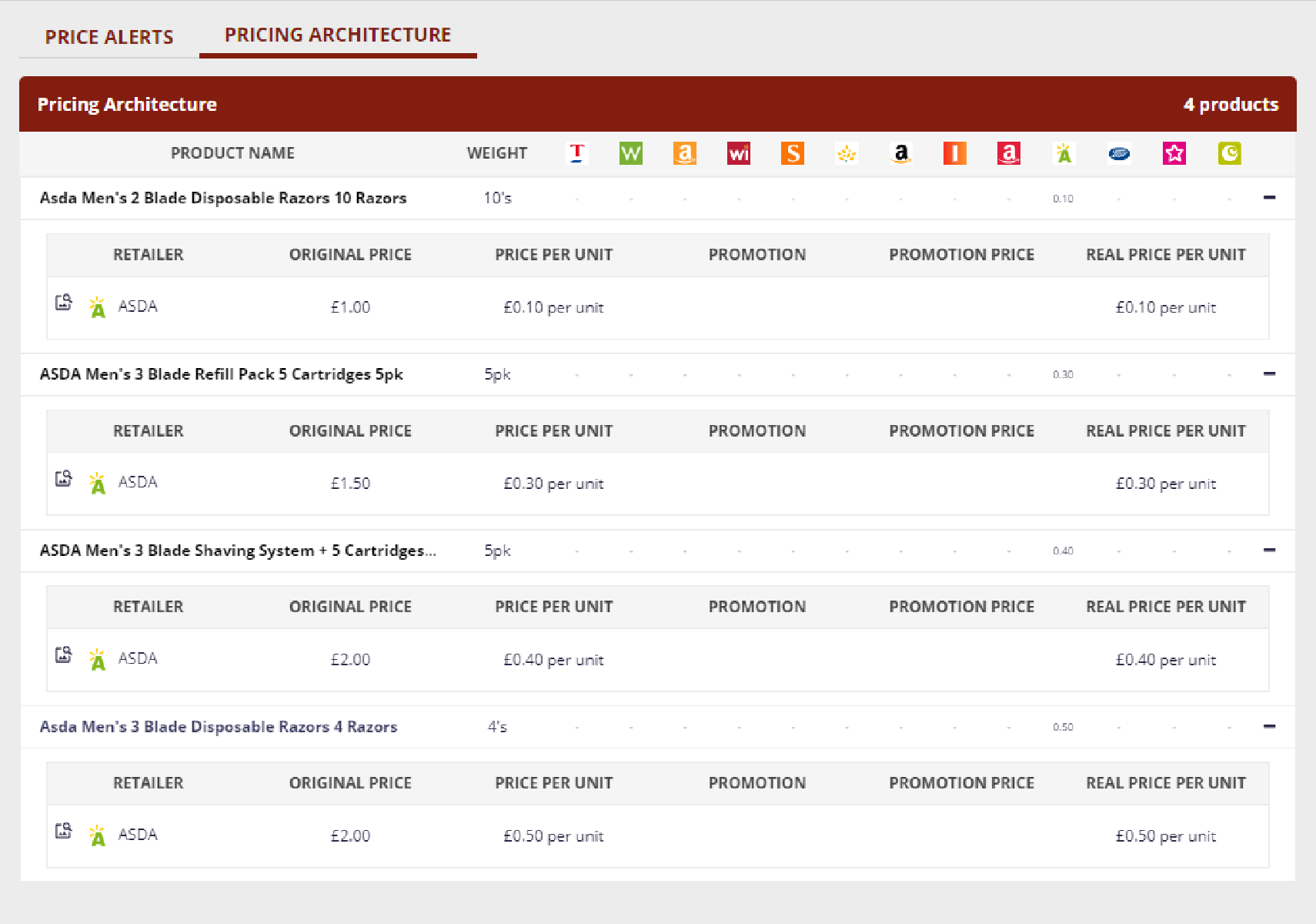Click the 10's weight value
Image resolution: width=1316 pixels, height=924 pixels.
(498, 198)
